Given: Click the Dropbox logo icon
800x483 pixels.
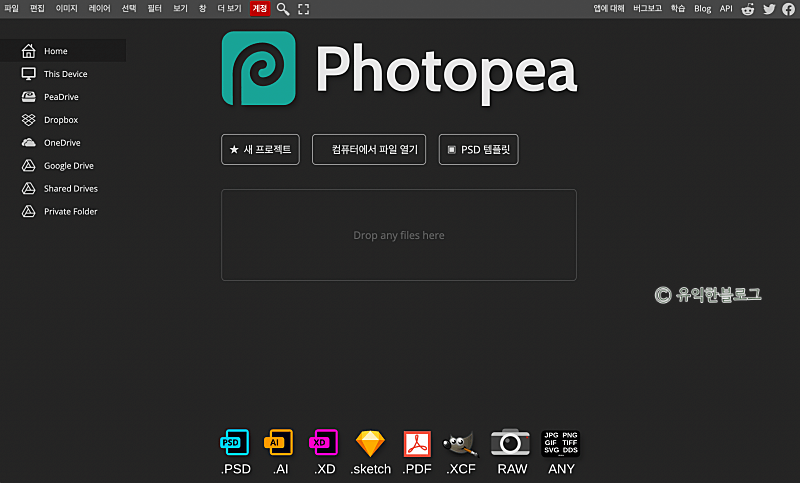Looking at the screenshot, I should (29, 120).
